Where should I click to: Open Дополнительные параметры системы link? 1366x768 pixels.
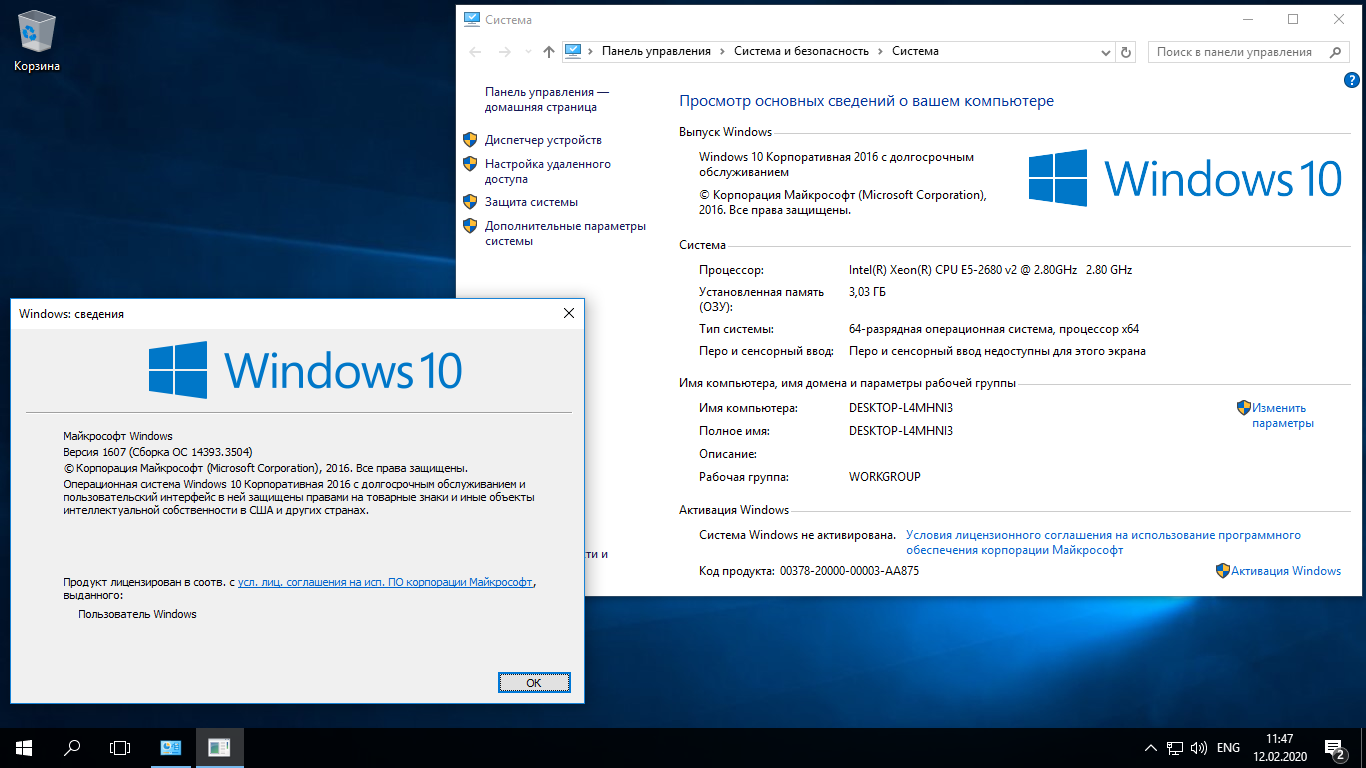point(565,233)
